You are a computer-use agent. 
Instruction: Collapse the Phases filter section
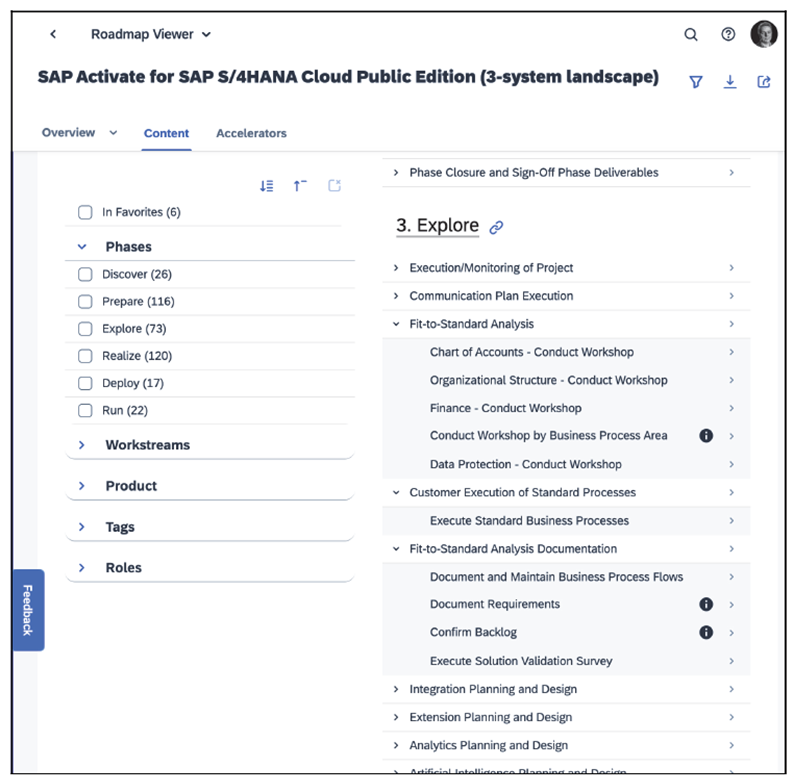81,247
